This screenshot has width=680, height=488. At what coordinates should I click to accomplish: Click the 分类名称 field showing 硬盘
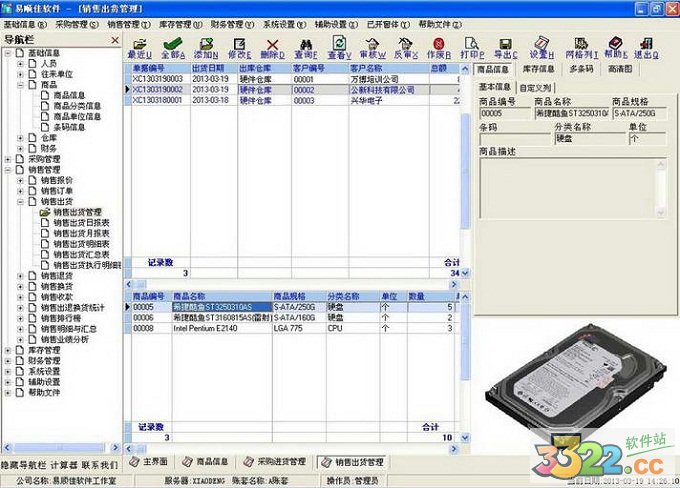pos(590,139)
